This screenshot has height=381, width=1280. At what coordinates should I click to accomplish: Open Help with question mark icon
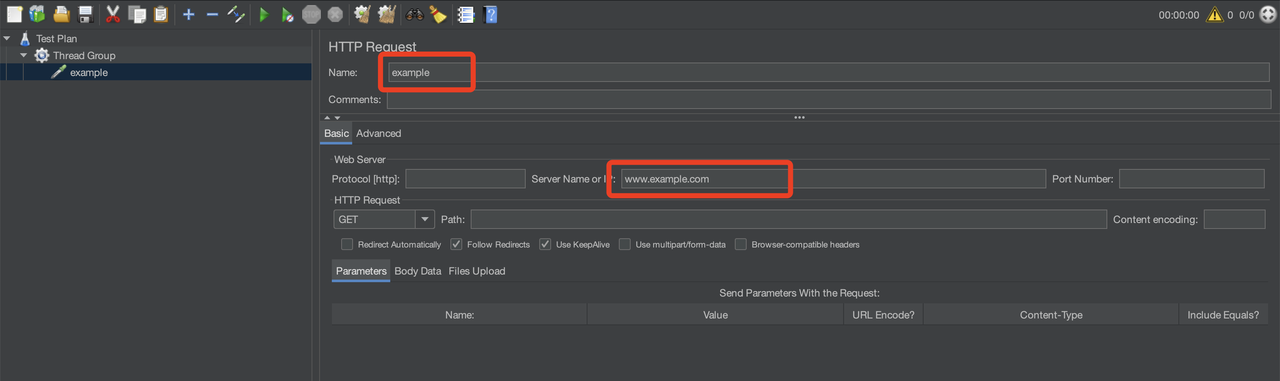pos(491,14)
